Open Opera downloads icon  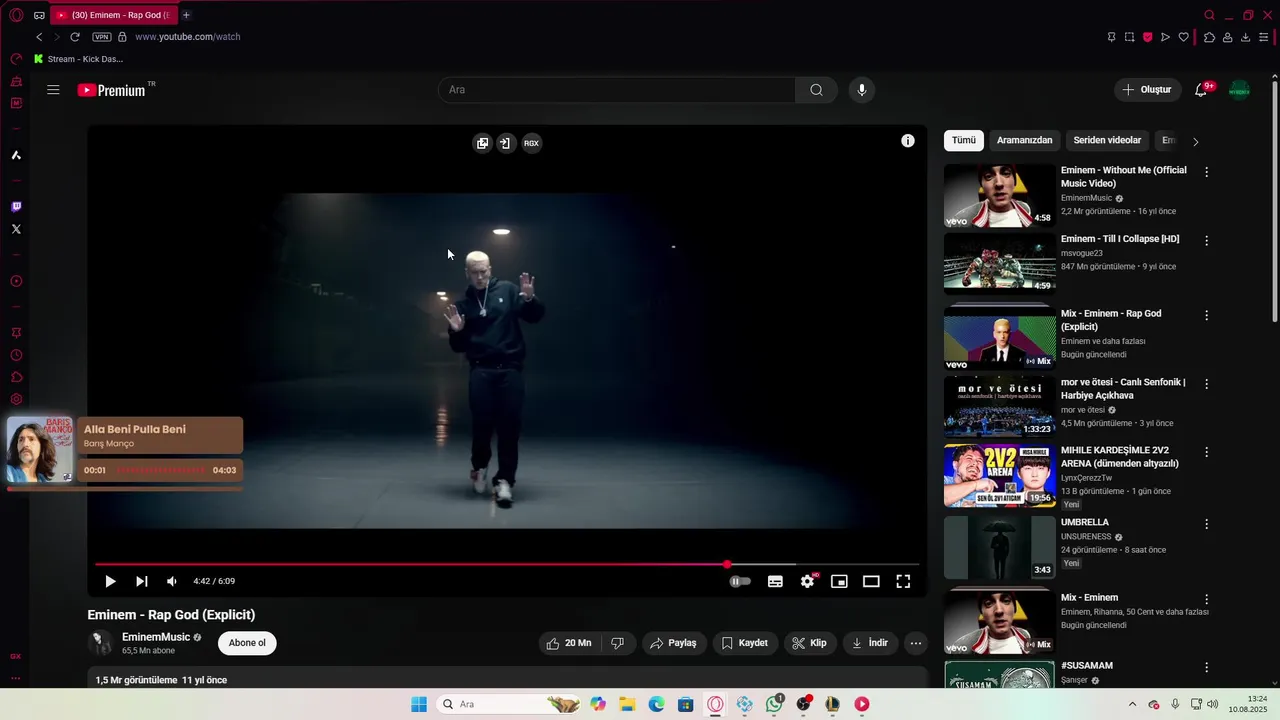tap(1245, 37)
